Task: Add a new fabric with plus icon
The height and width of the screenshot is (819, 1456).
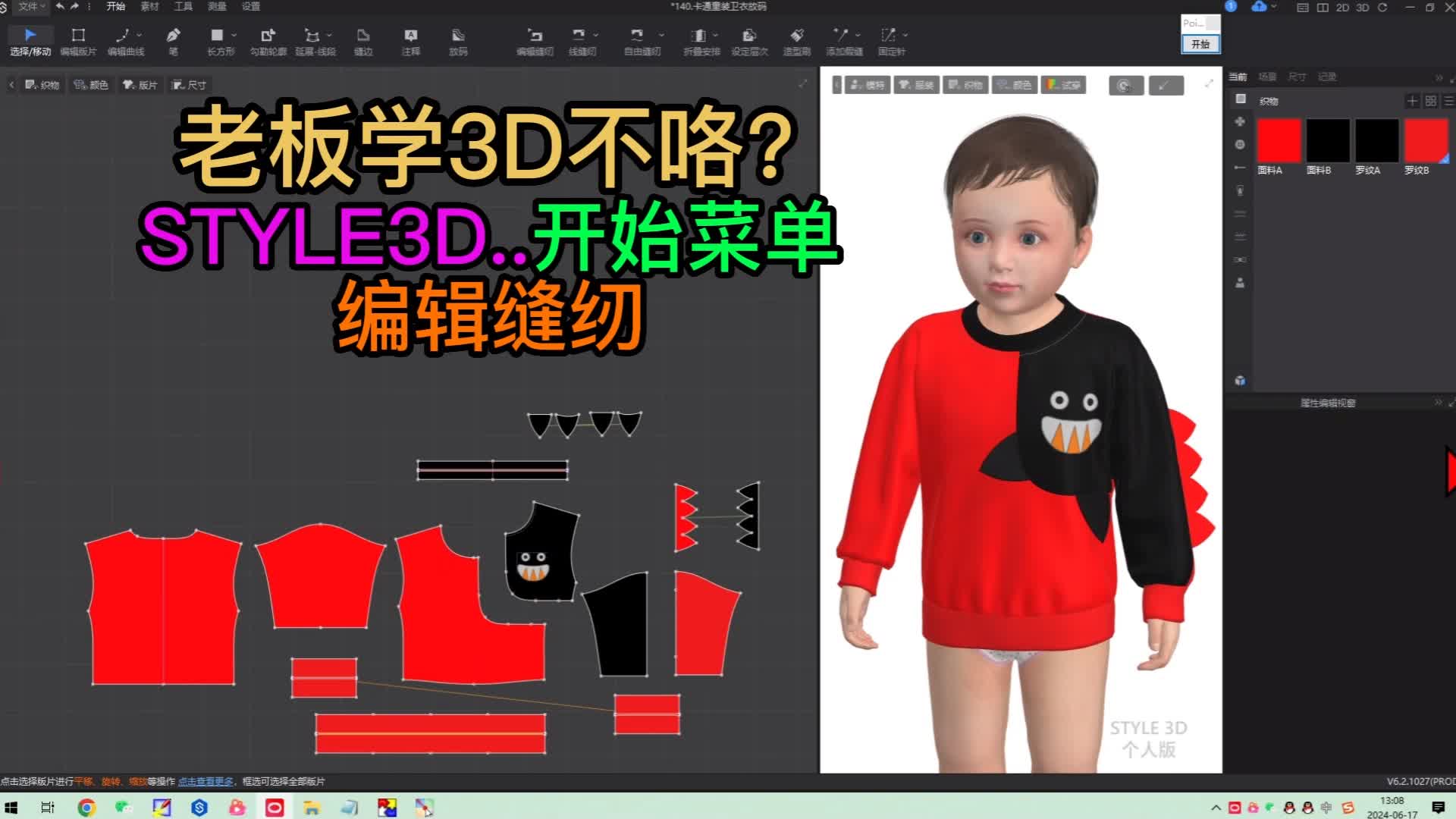Action: 1412,101
